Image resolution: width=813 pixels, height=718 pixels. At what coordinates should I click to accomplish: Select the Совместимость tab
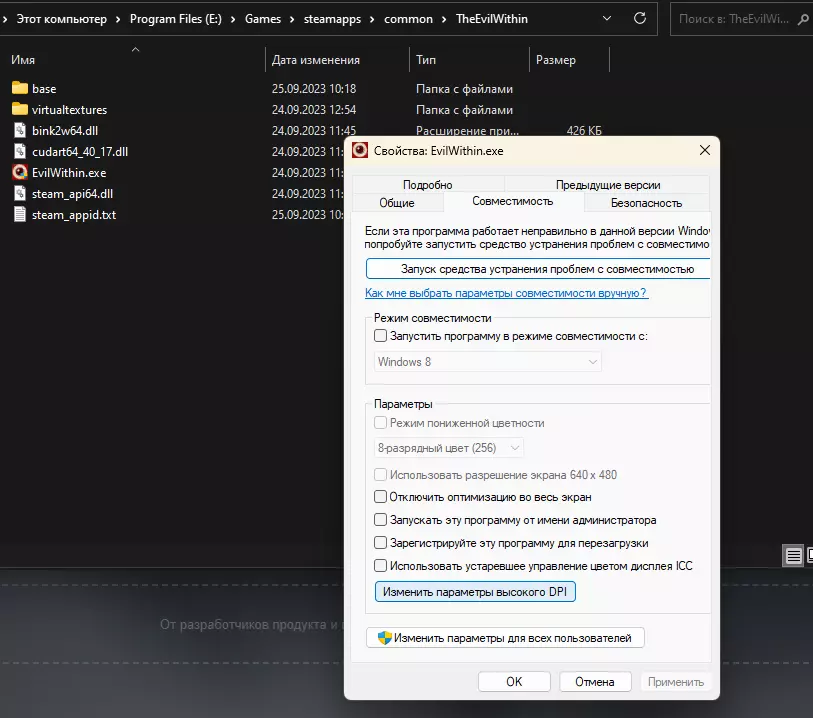pyautogui.click(x=513, y=201)
